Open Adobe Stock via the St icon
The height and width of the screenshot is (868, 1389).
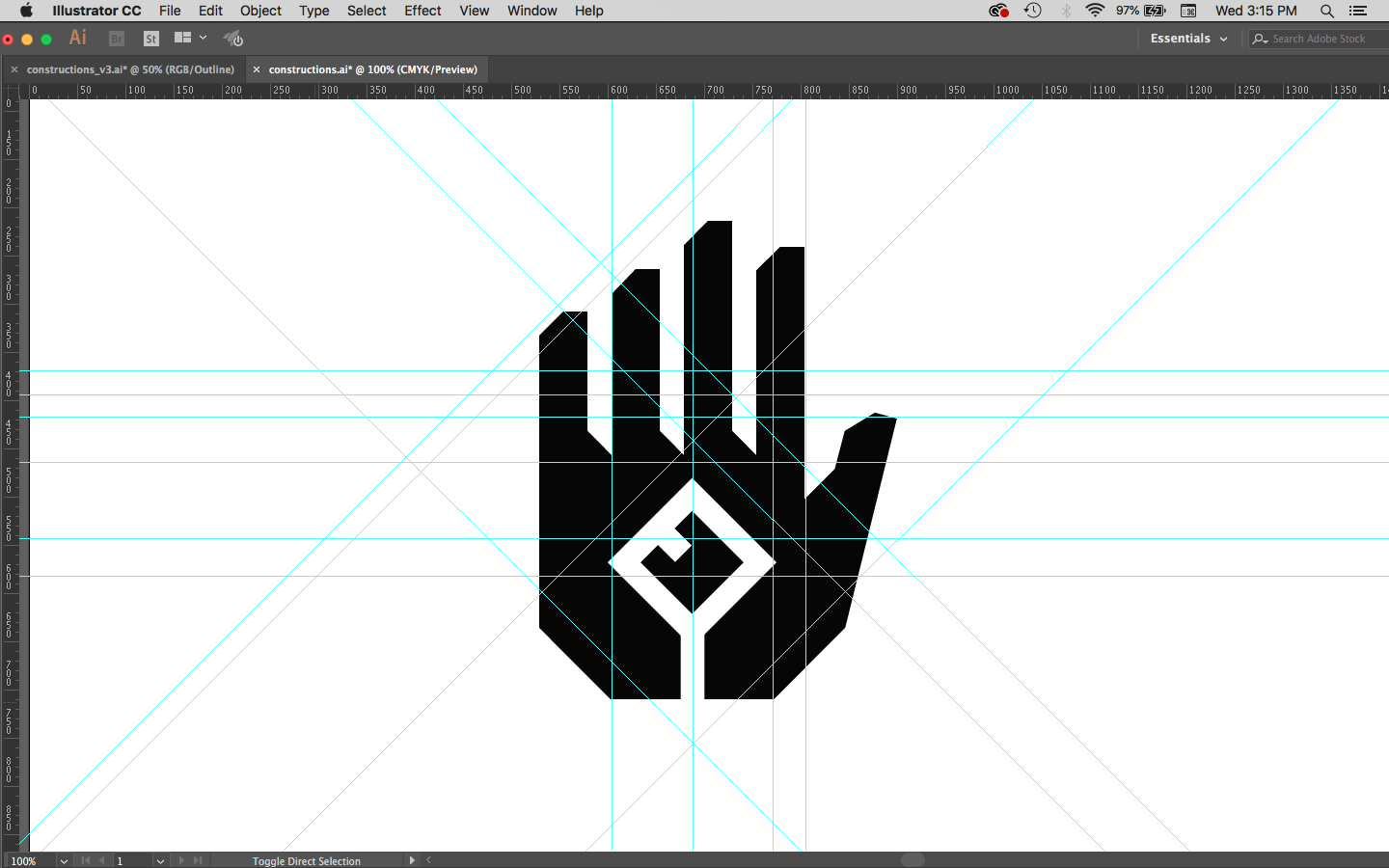[x=151, y=39]
